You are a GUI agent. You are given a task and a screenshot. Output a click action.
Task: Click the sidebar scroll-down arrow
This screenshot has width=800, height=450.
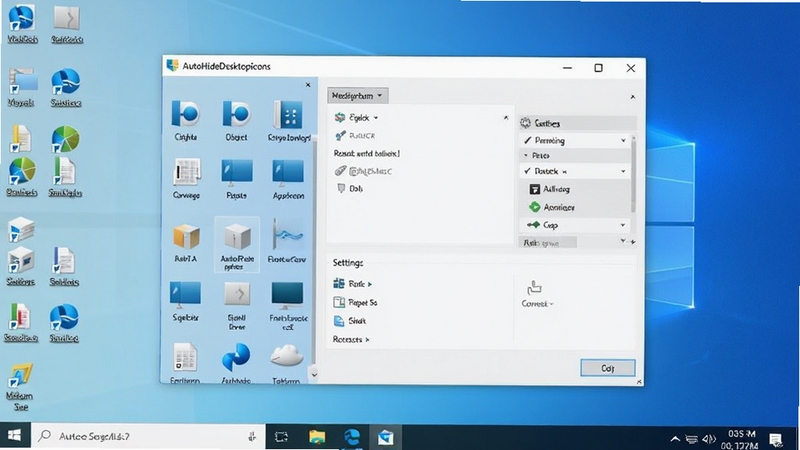[314, 375]
